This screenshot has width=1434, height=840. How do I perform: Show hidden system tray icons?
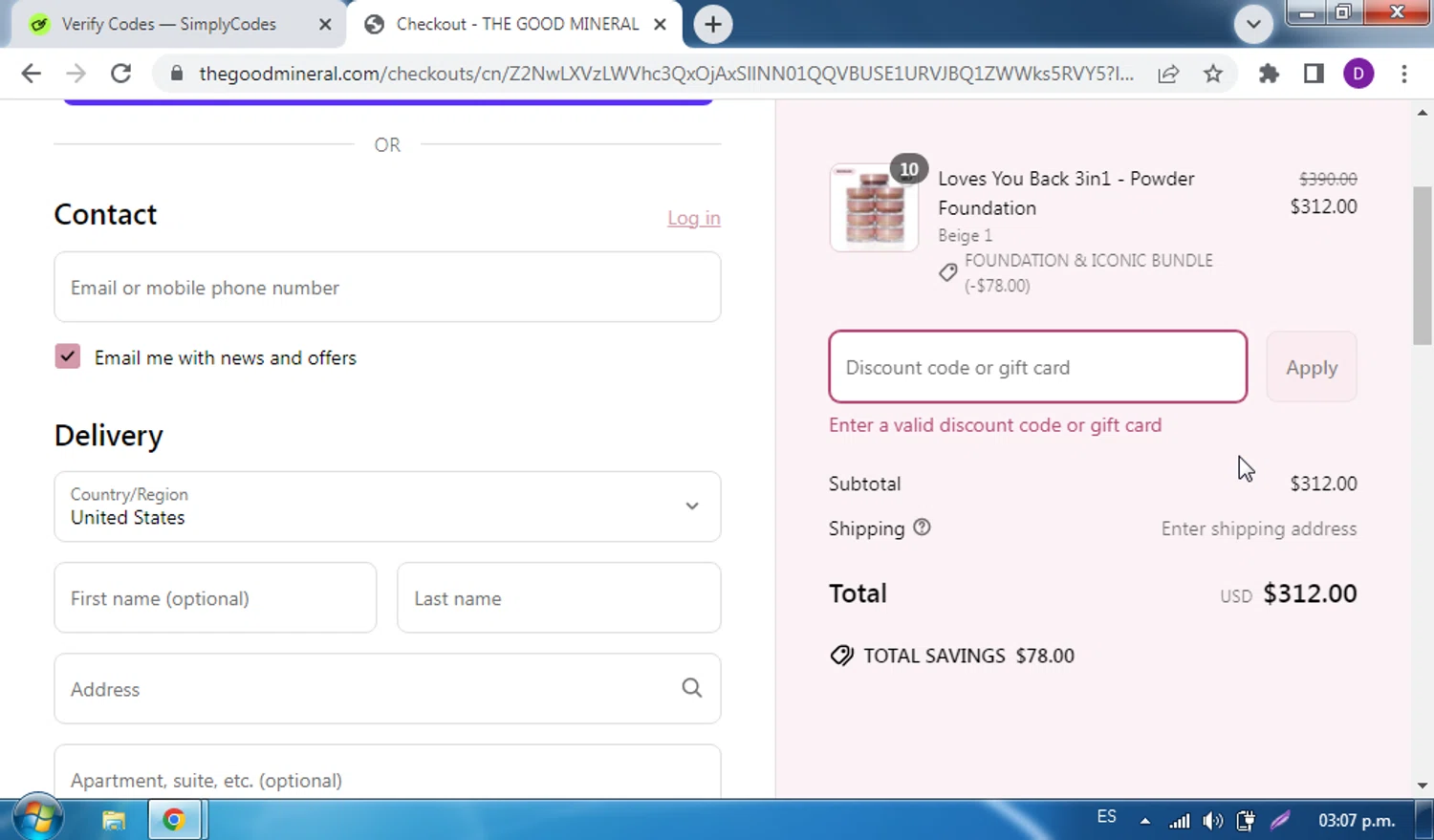click(x=1145, y=821)
